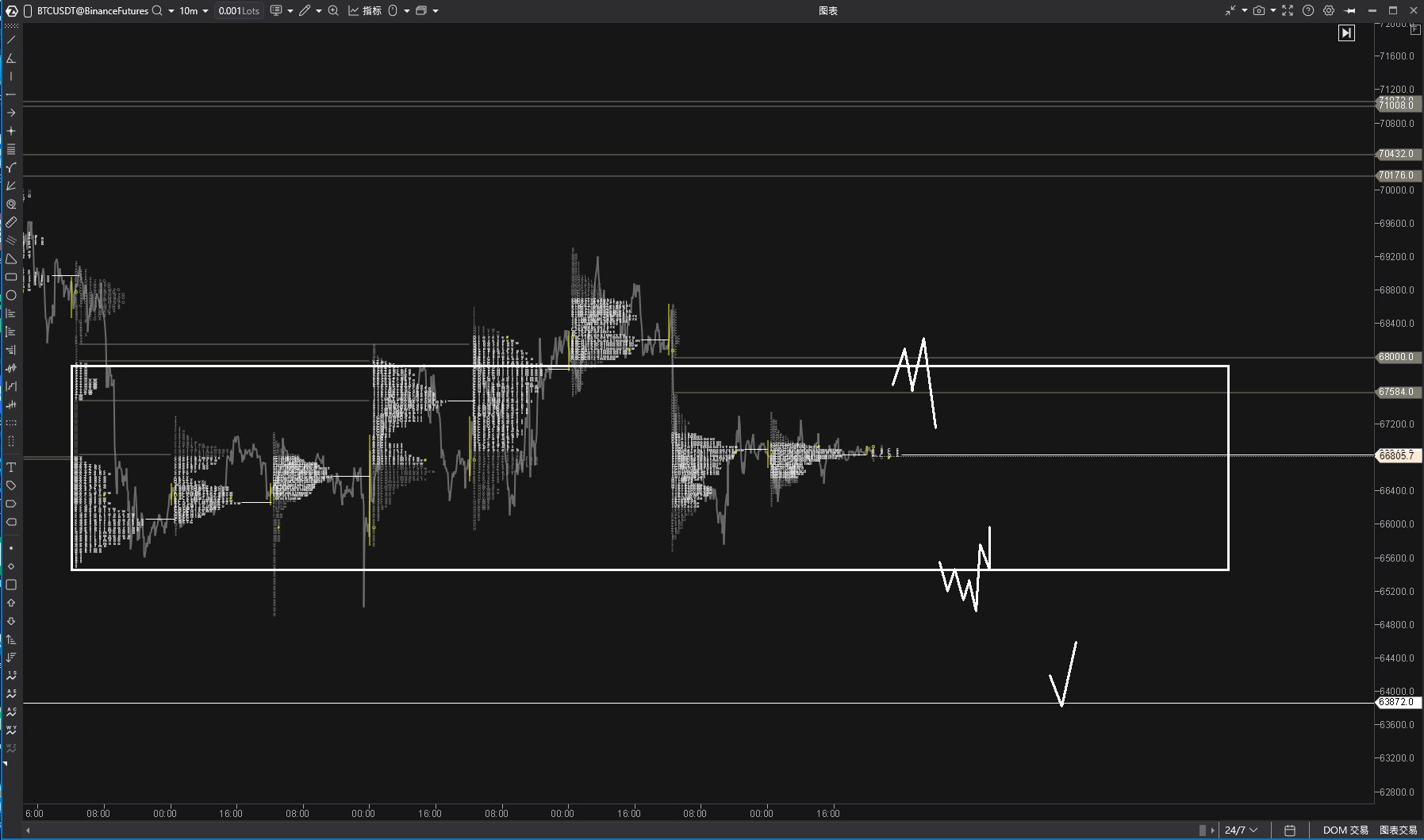
Task: Enter fullscreen mode with the expand icon
Action: tap(1288, 10)
